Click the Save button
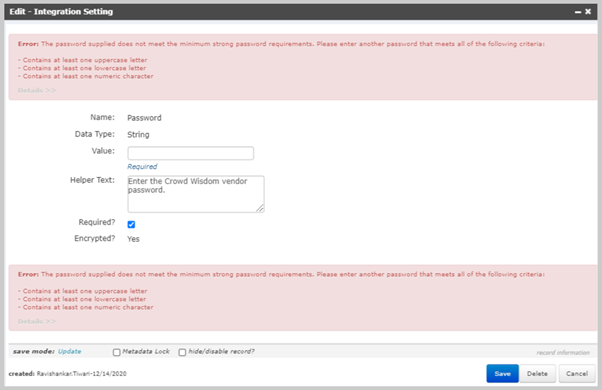The height and width of the screenshot is (390, 602). pos(503,373)
